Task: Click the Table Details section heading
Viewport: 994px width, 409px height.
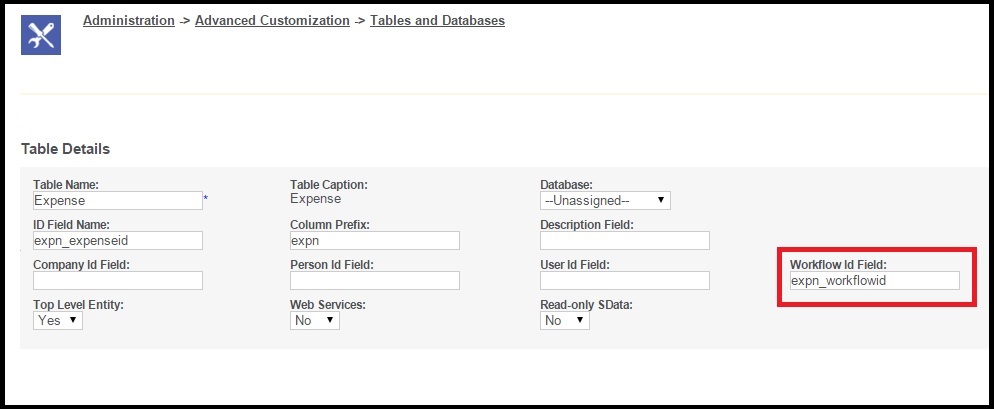Action: (65, 149)
